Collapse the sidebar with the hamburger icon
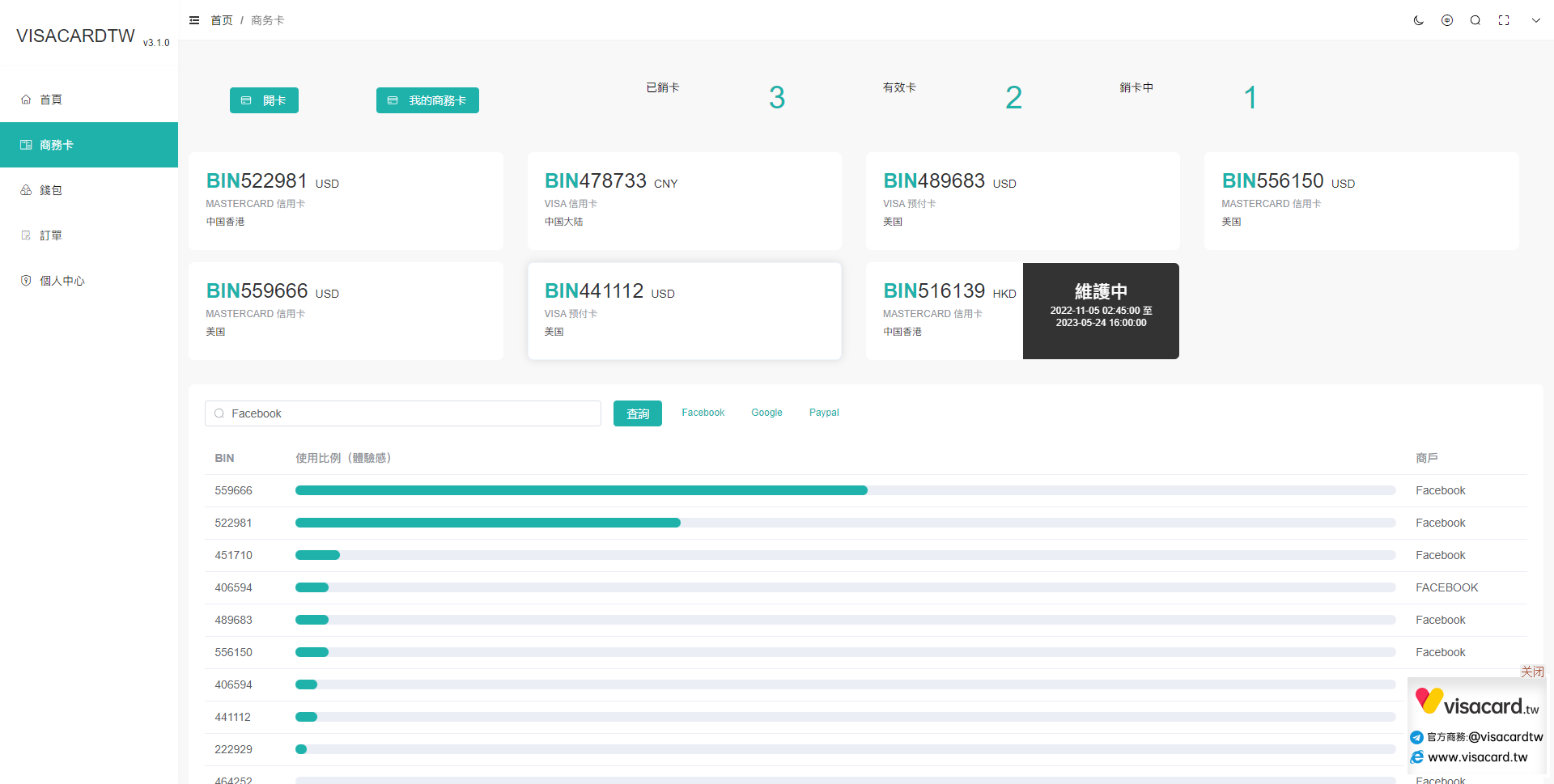The height and width of the screenshot is (784, 1554). (x=194, y=20)
